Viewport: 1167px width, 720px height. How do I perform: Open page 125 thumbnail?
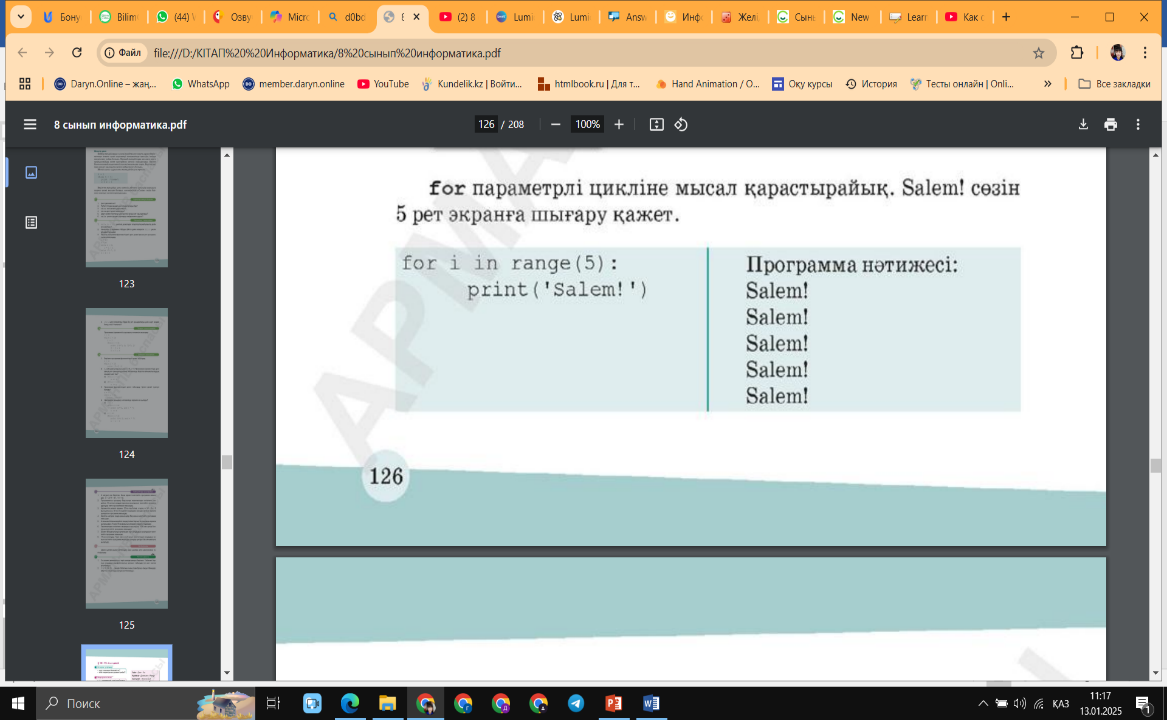(x=127, y=544)
